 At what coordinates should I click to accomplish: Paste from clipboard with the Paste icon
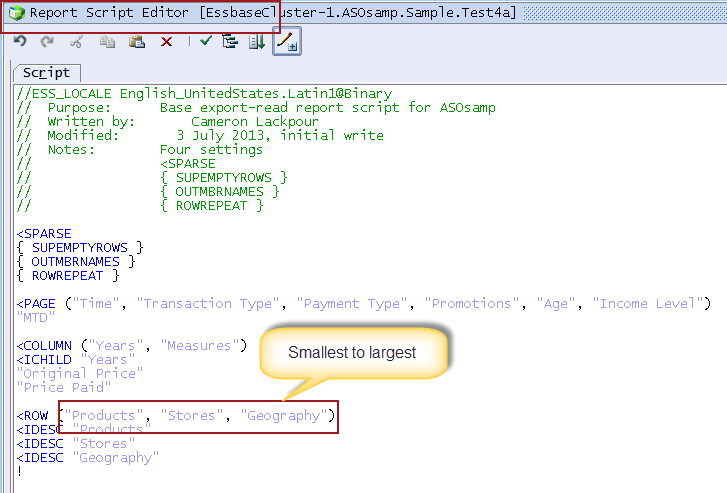click(137, 42)
